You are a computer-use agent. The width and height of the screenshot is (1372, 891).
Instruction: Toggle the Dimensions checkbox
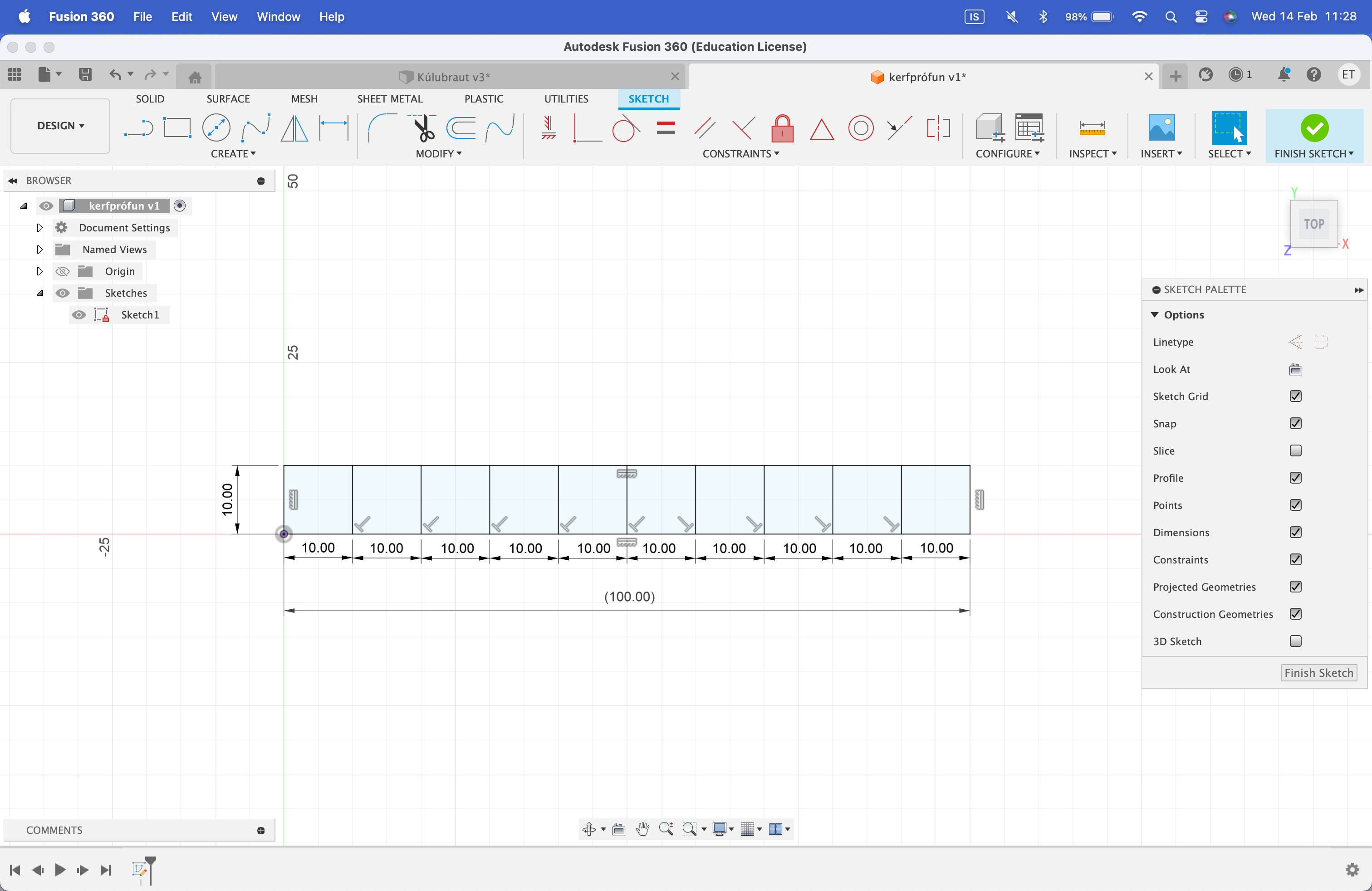(1295, 533)
